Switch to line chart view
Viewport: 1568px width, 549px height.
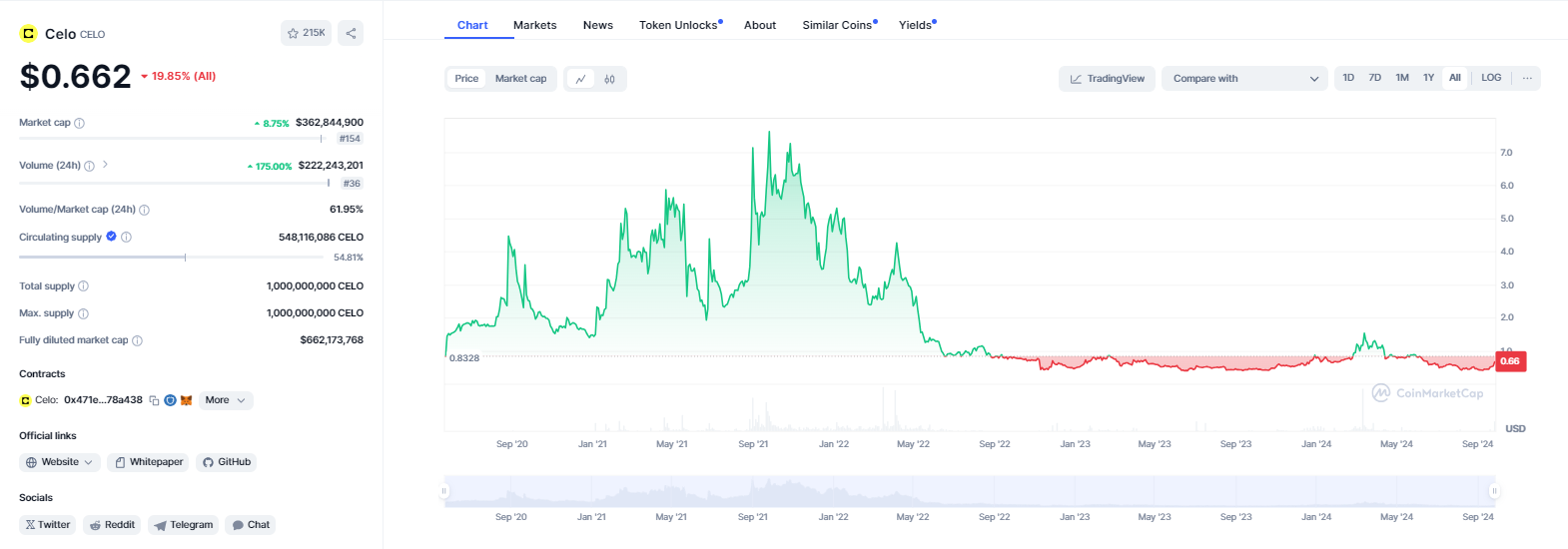point(580,79)
